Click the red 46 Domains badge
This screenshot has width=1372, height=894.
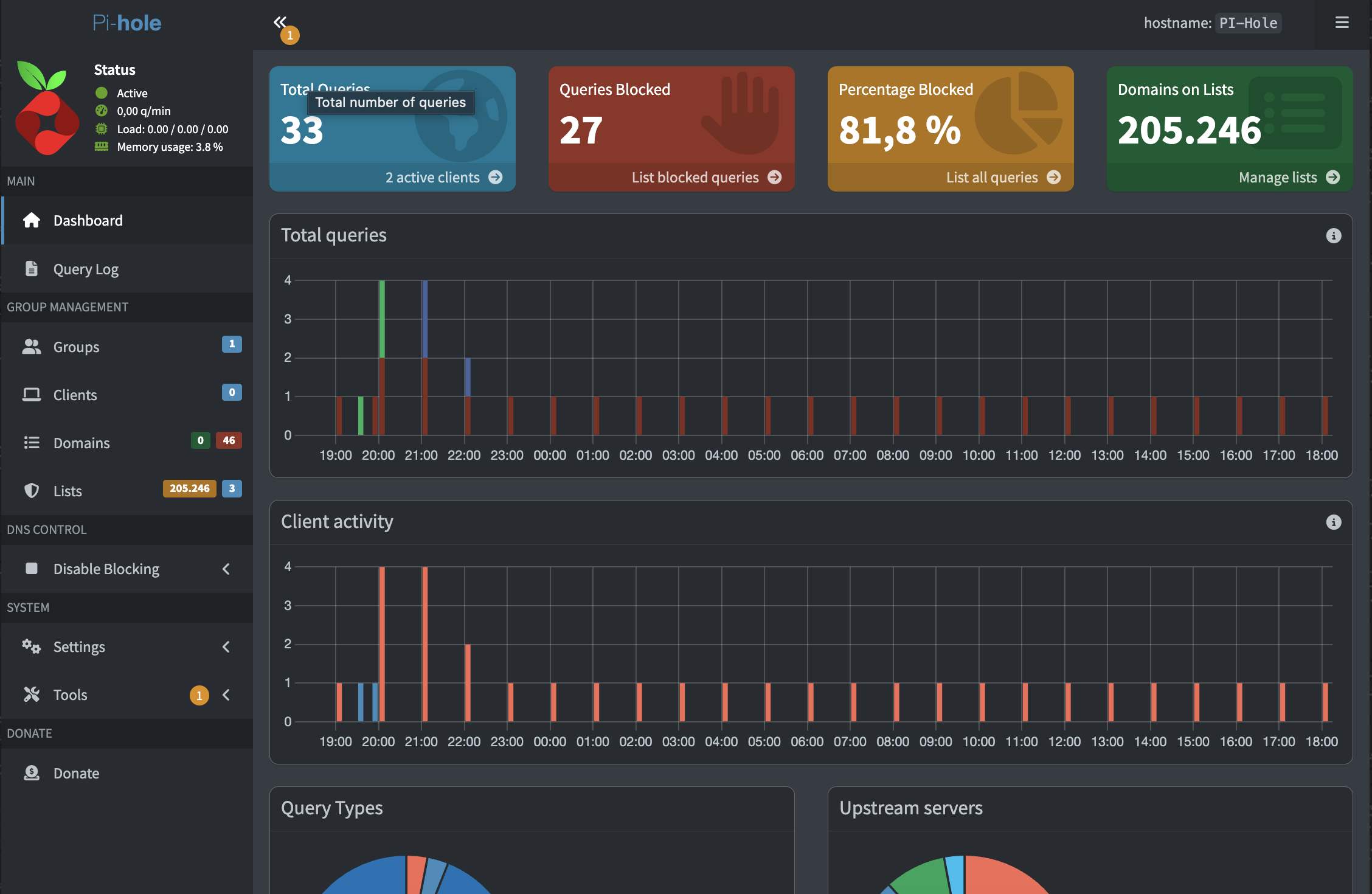click(229, 440)
